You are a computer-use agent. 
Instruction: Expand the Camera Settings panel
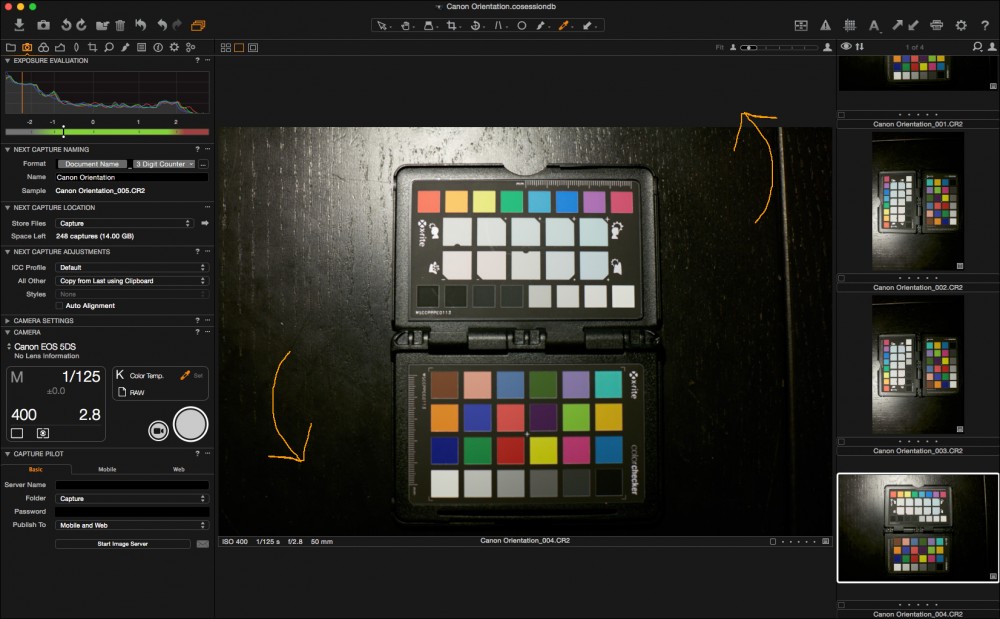pyautogui.click(x=8, y=321)
